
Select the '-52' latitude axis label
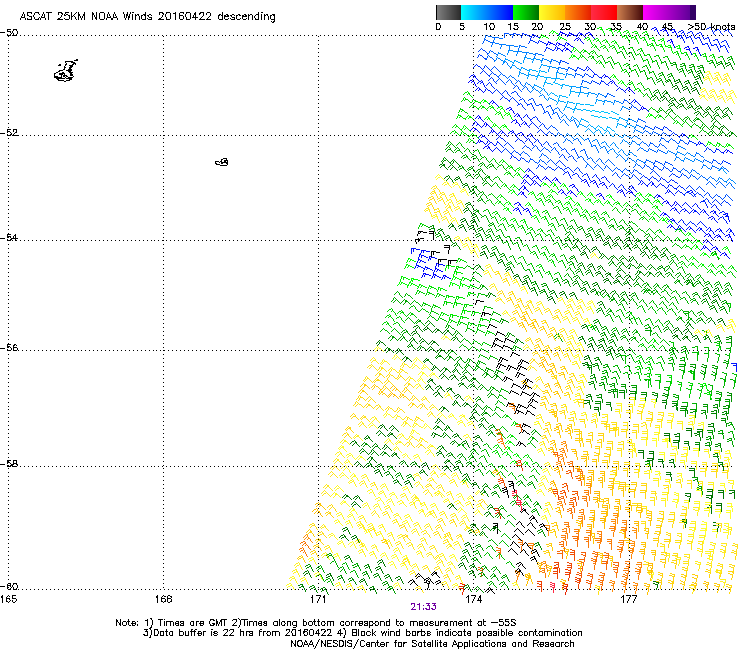coord(9,133)
